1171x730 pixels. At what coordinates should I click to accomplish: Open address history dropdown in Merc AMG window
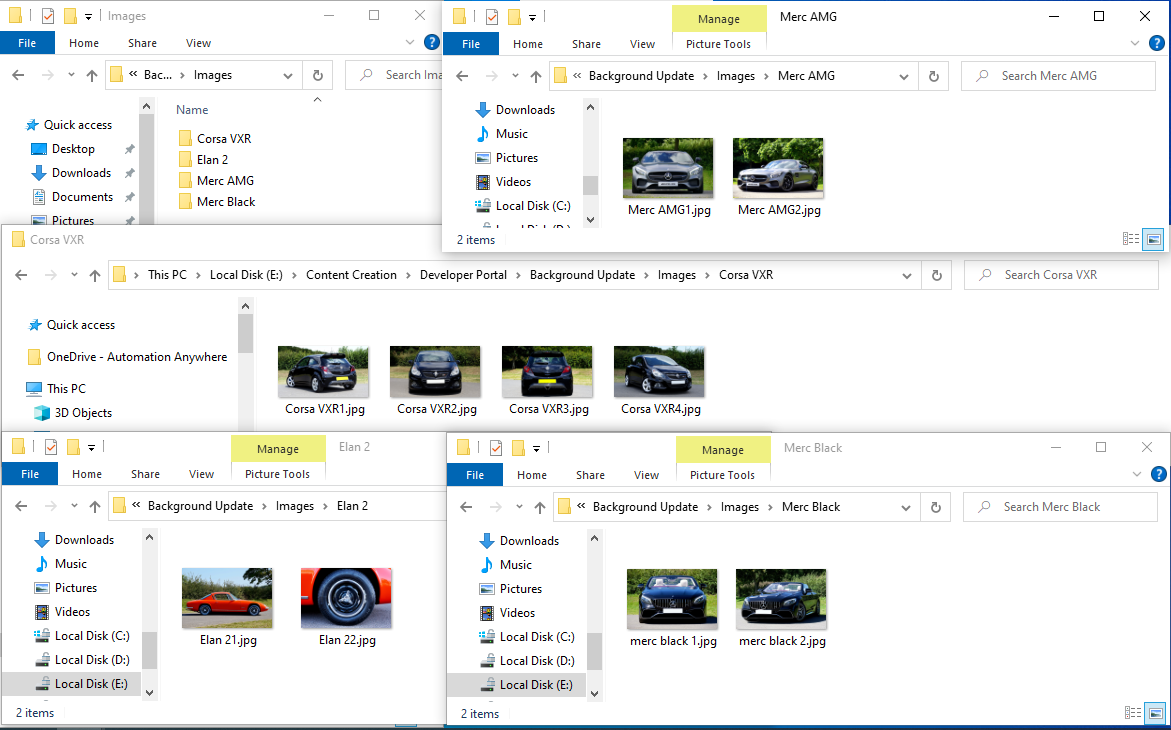[x=904, y=76]
